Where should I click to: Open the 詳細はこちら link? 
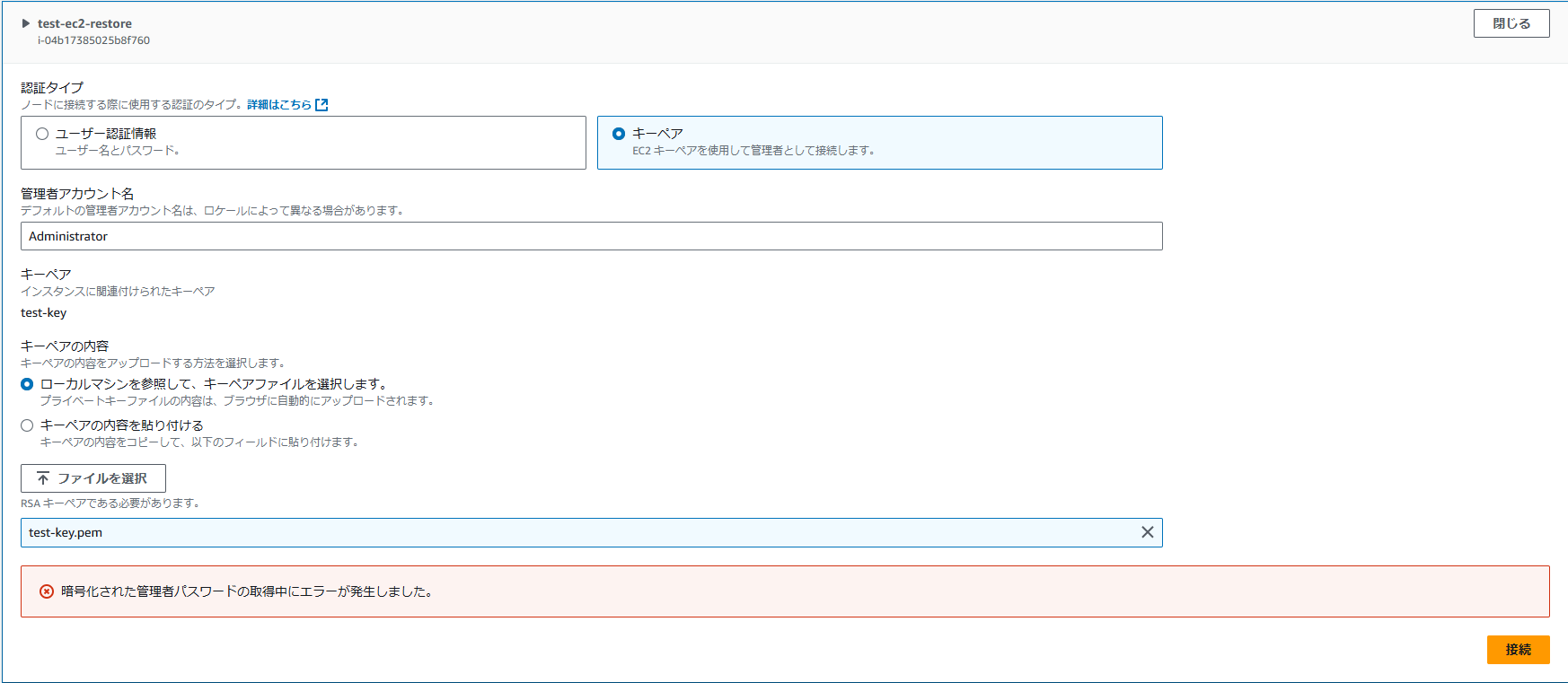click(279, 105)
